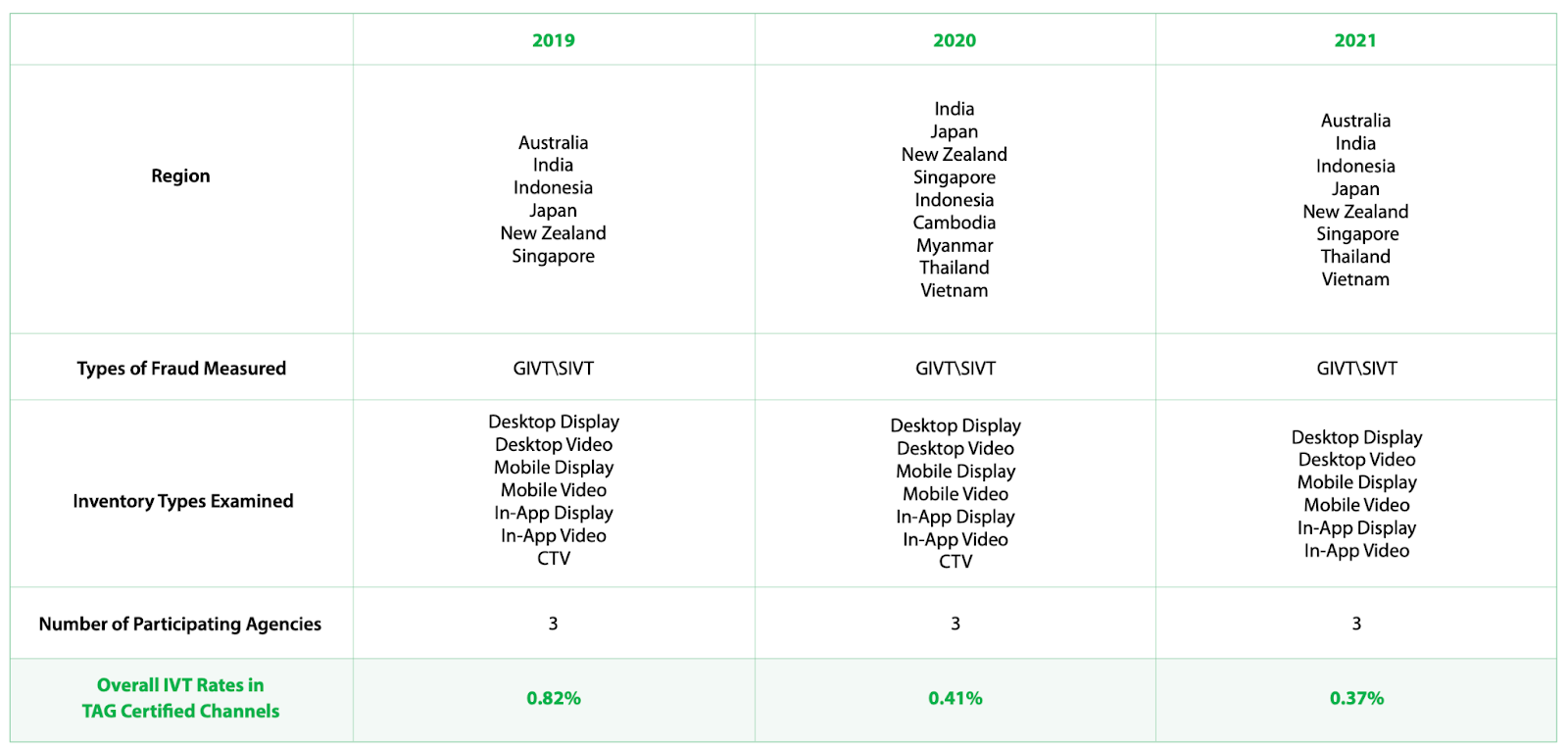
Task: Select Myanmar in the 2020 region list
Action: tap(955, 245)
